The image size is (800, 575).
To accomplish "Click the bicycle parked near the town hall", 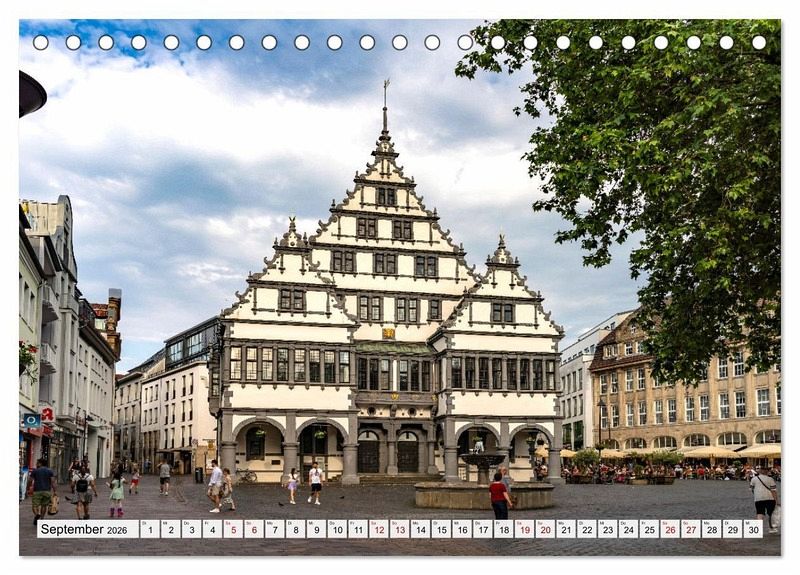I will coord(246,475).
